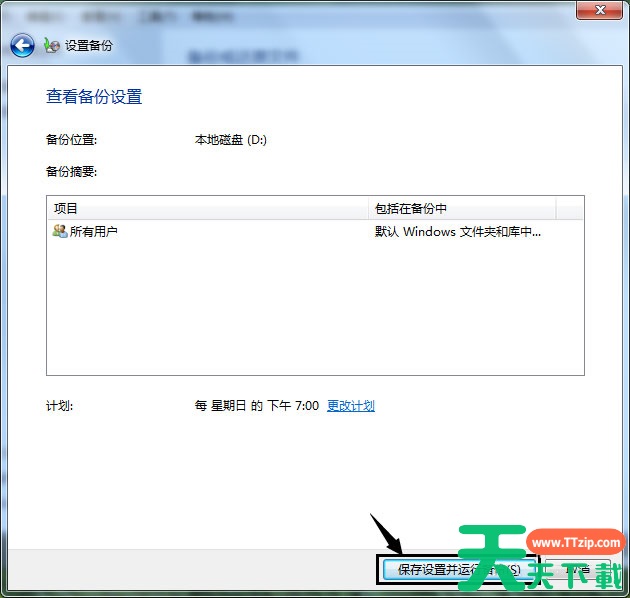Sort by the 项目 column header

point(208,208)
